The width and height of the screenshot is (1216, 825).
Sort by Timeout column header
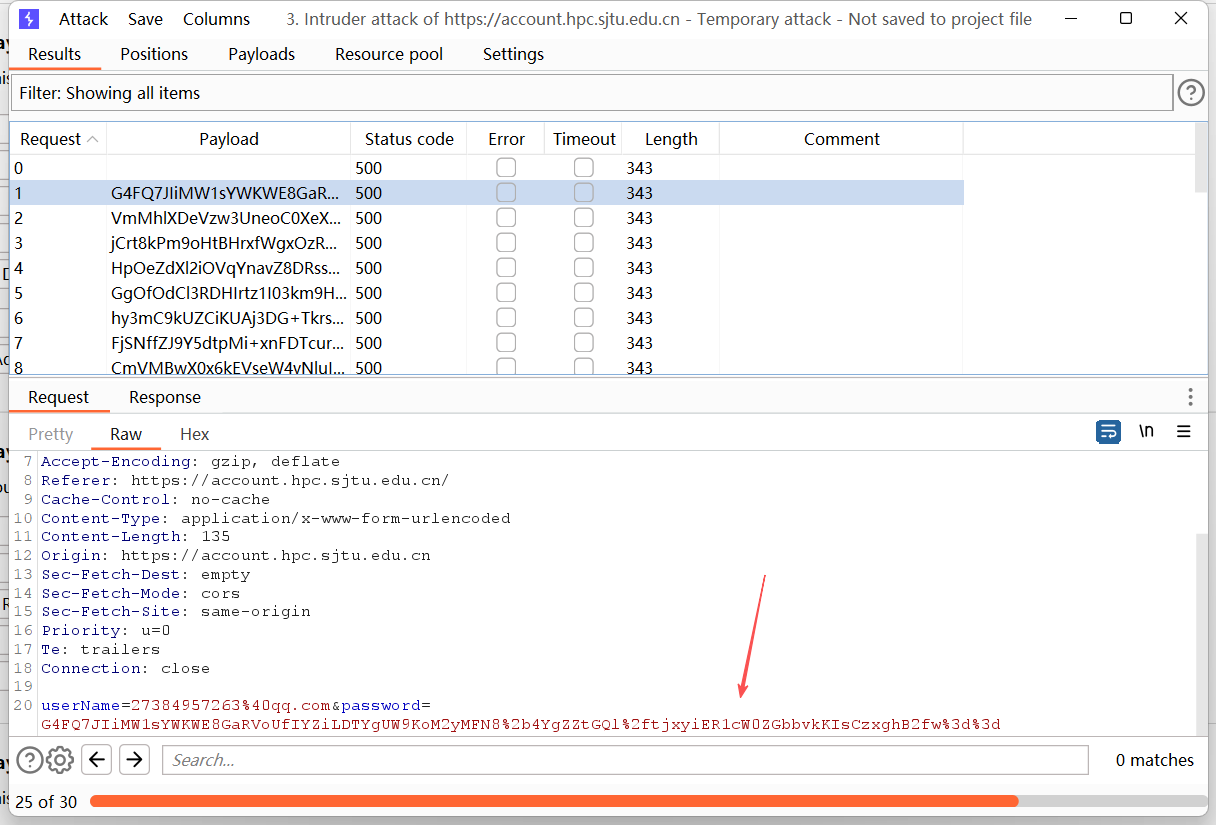pyautogui.click(x=584, y=139)
